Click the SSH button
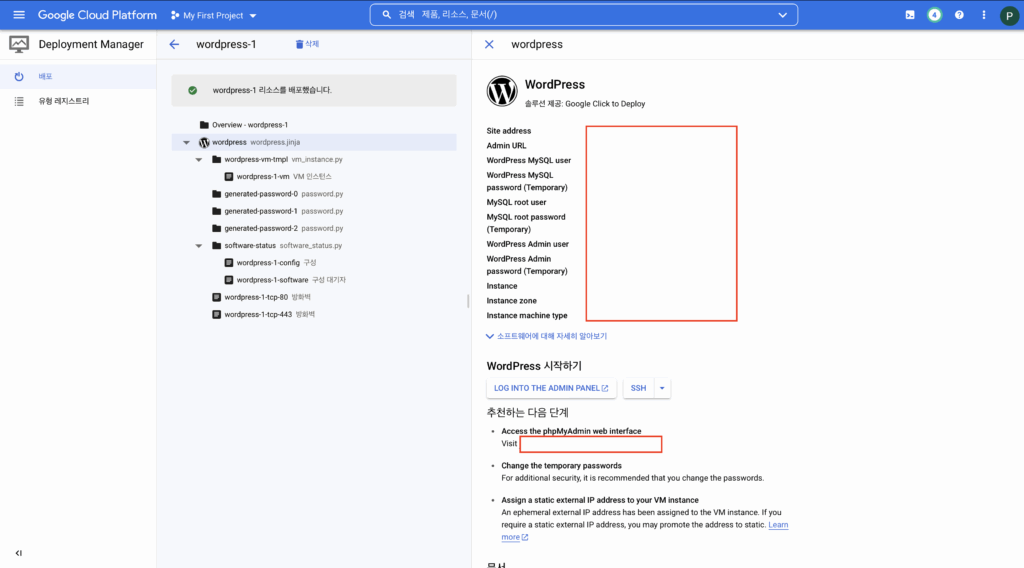Viewport: 1024px width, 568px height. 638,388
